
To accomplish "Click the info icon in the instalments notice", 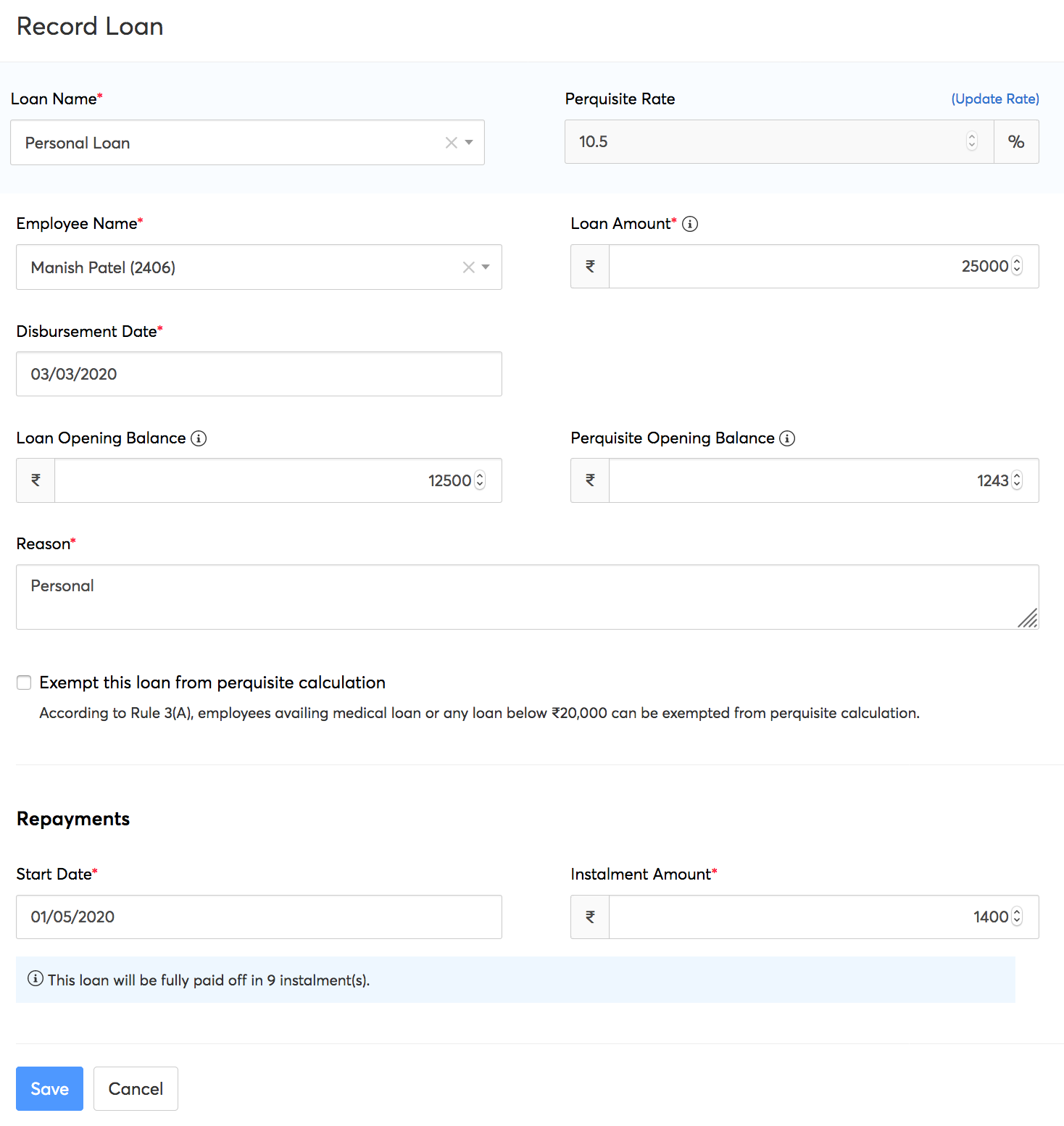I will click(34, 980).
